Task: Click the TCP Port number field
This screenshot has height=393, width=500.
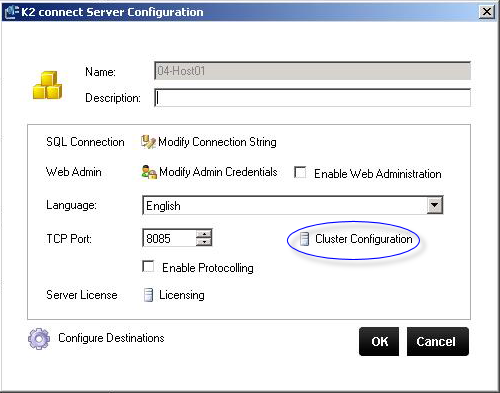Action: click(x=169, y=238)
